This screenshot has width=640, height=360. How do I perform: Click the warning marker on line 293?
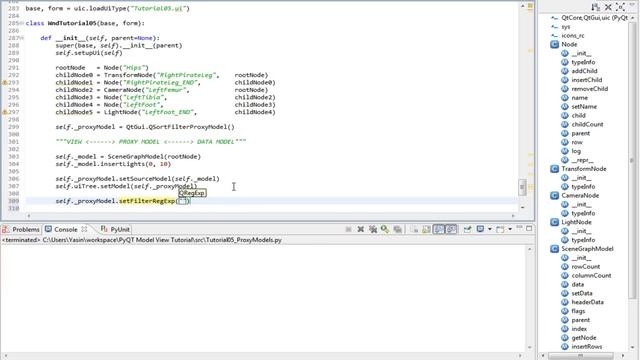[5, 82]
